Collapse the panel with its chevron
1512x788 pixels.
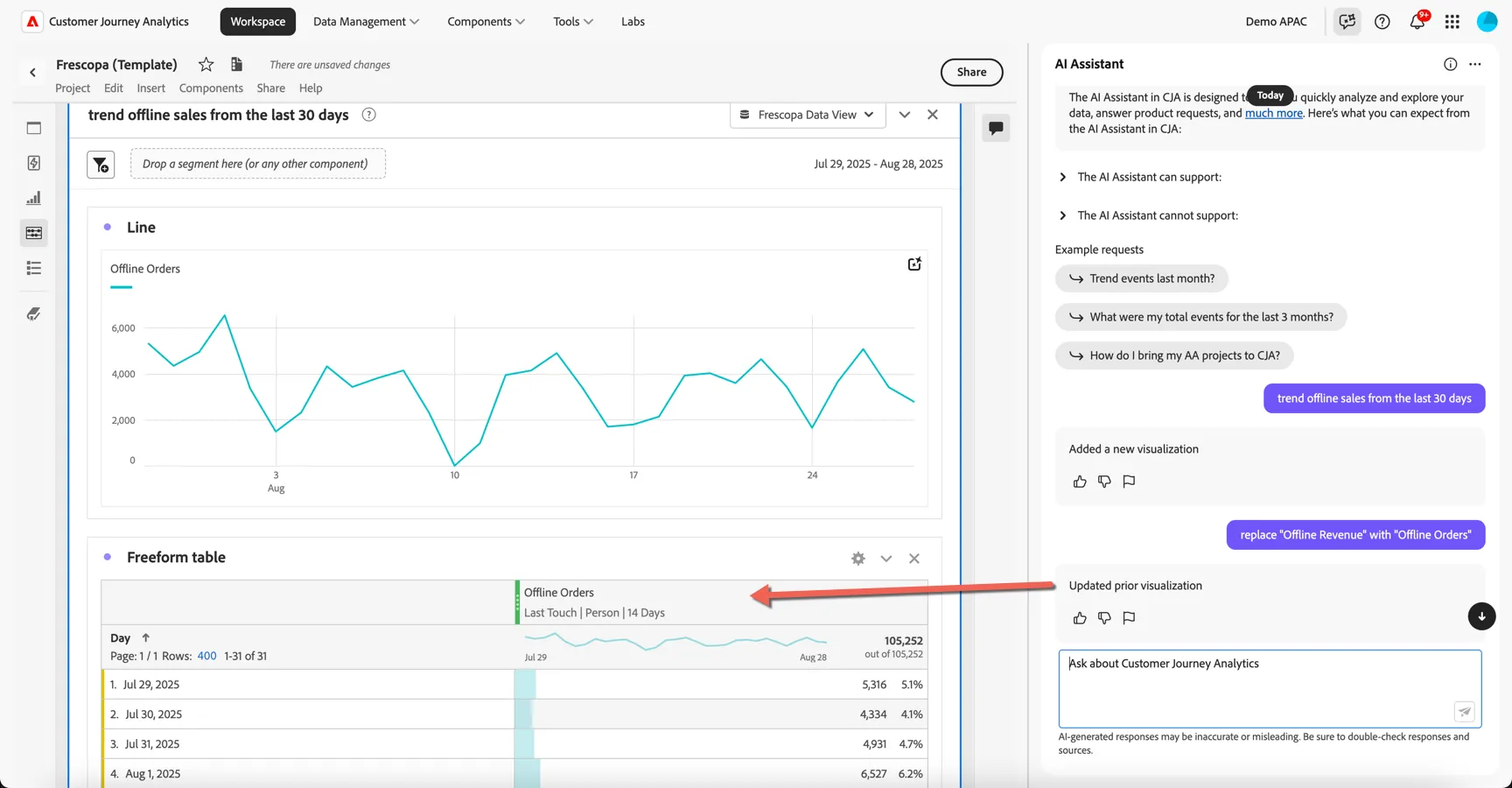click(x=905, y=115)
